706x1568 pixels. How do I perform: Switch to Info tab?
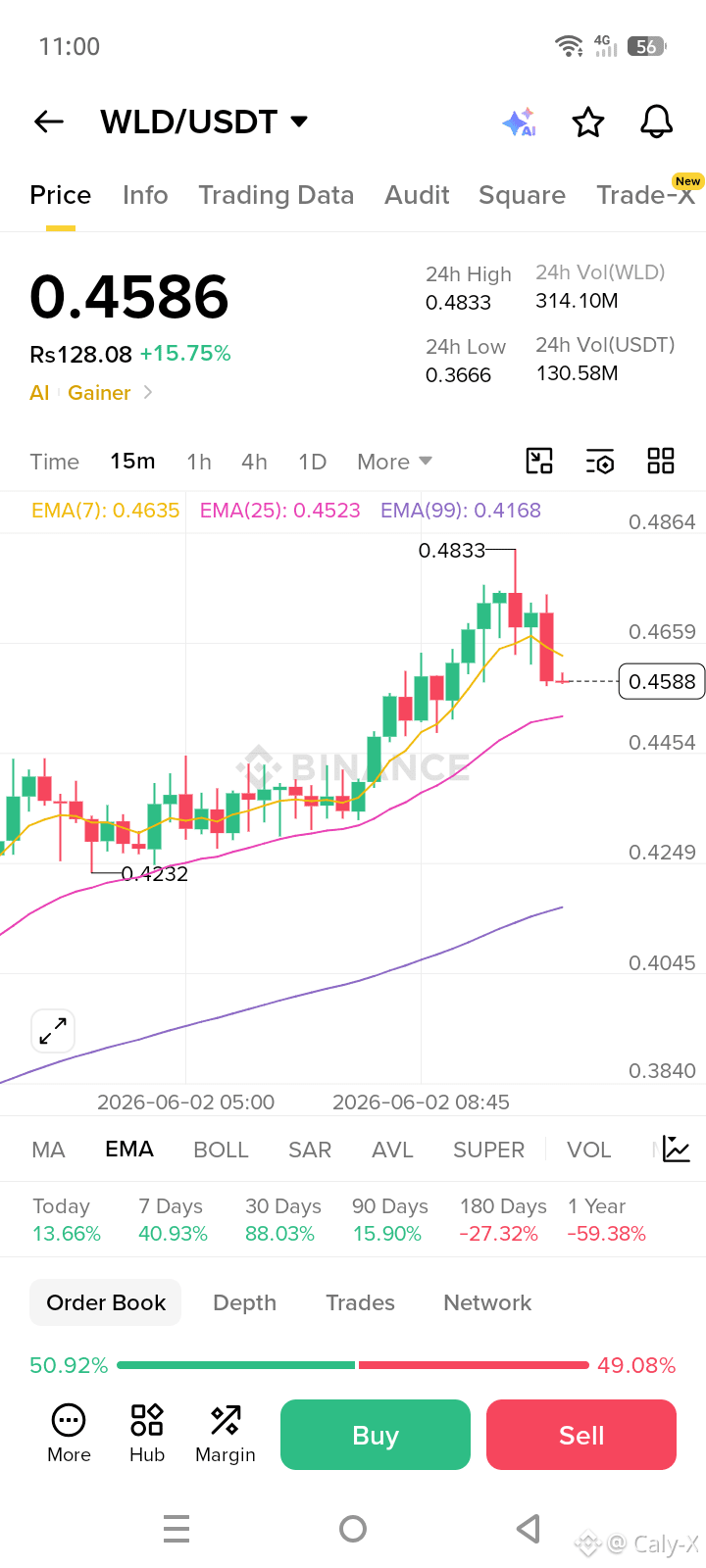145,195
